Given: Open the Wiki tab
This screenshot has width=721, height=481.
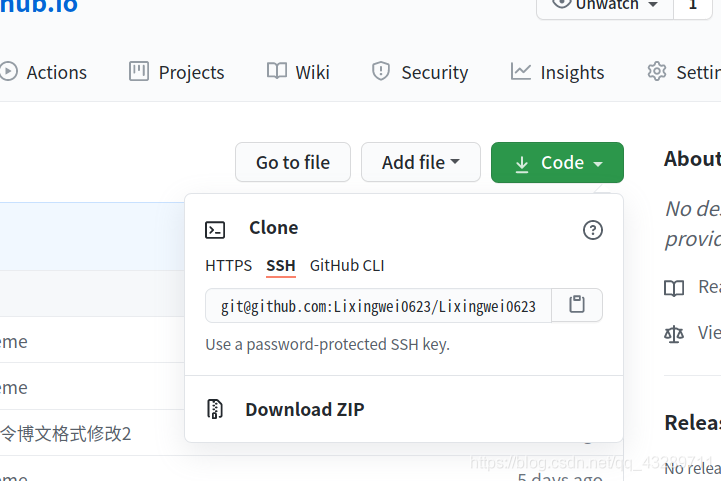Looking at the screenshot, I should pyautogui.click(x=298, y=72).
